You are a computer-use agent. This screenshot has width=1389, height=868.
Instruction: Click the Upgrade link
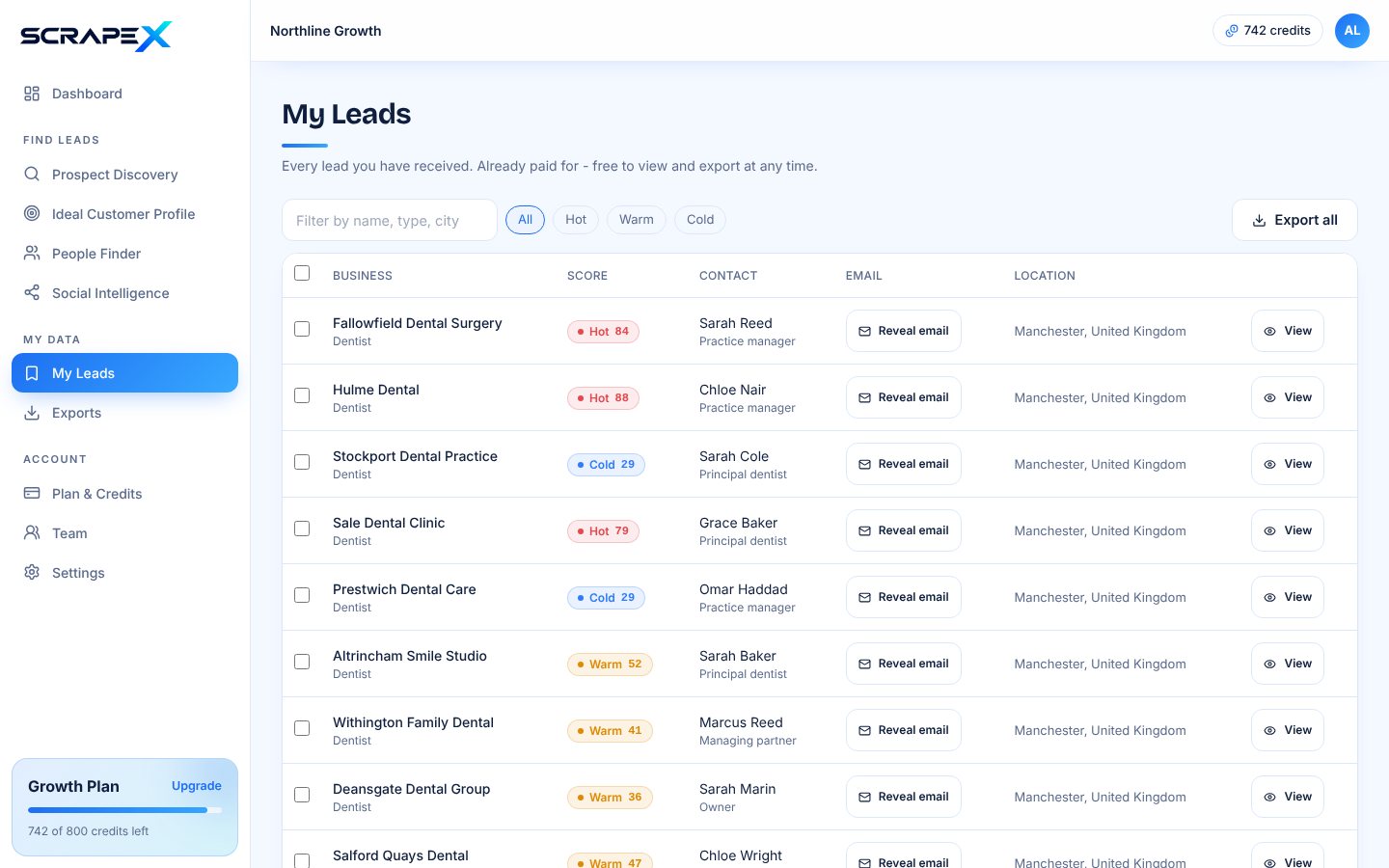[x=197, y=786]
